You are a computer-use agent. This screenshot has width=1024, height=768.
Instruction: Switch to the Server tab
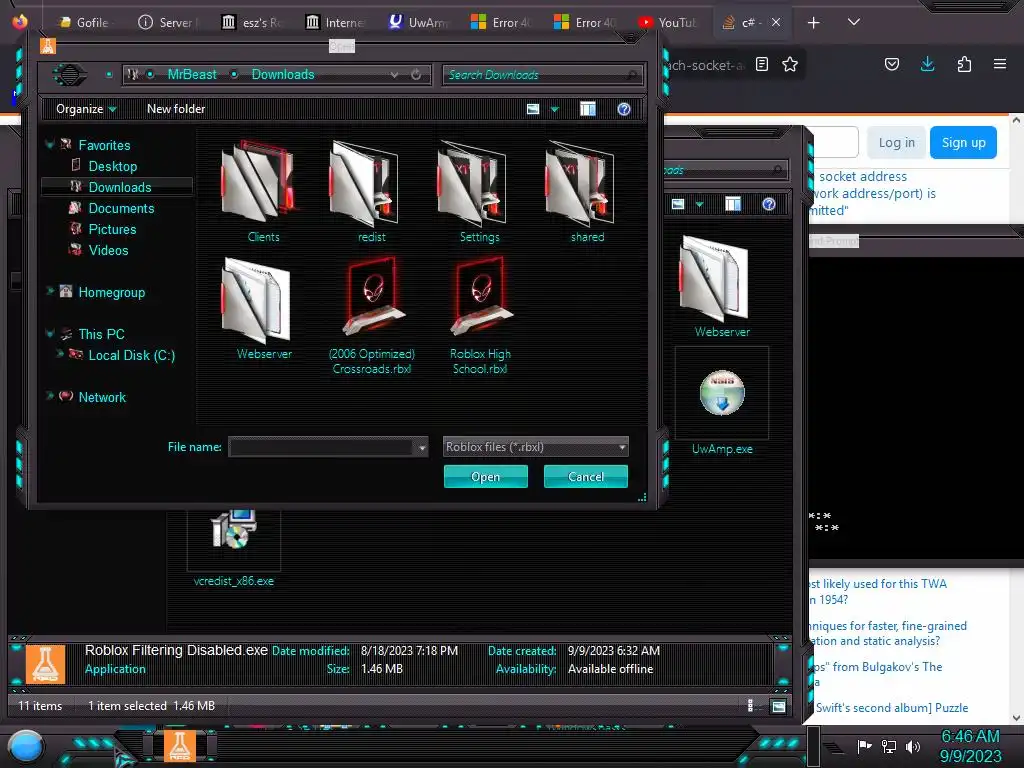[x=167, y=22]
